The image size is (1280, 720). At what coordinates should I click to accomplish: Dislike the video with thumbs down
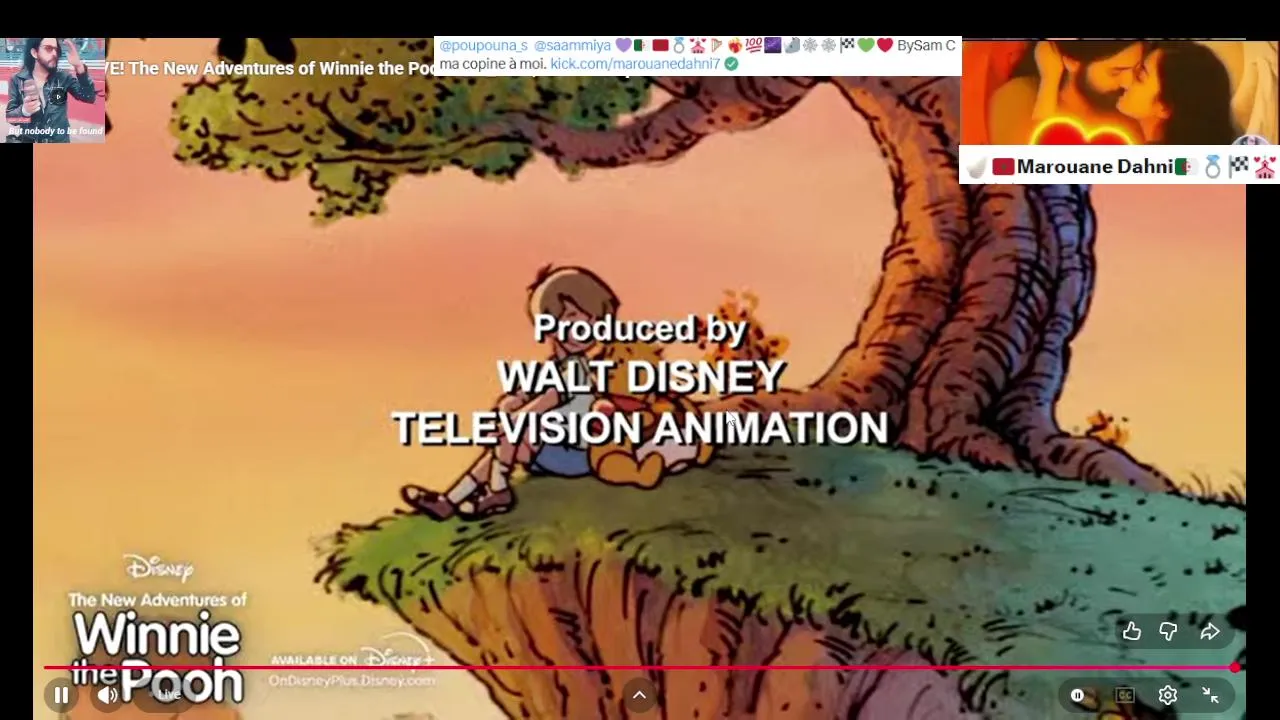click(1168, 631)
